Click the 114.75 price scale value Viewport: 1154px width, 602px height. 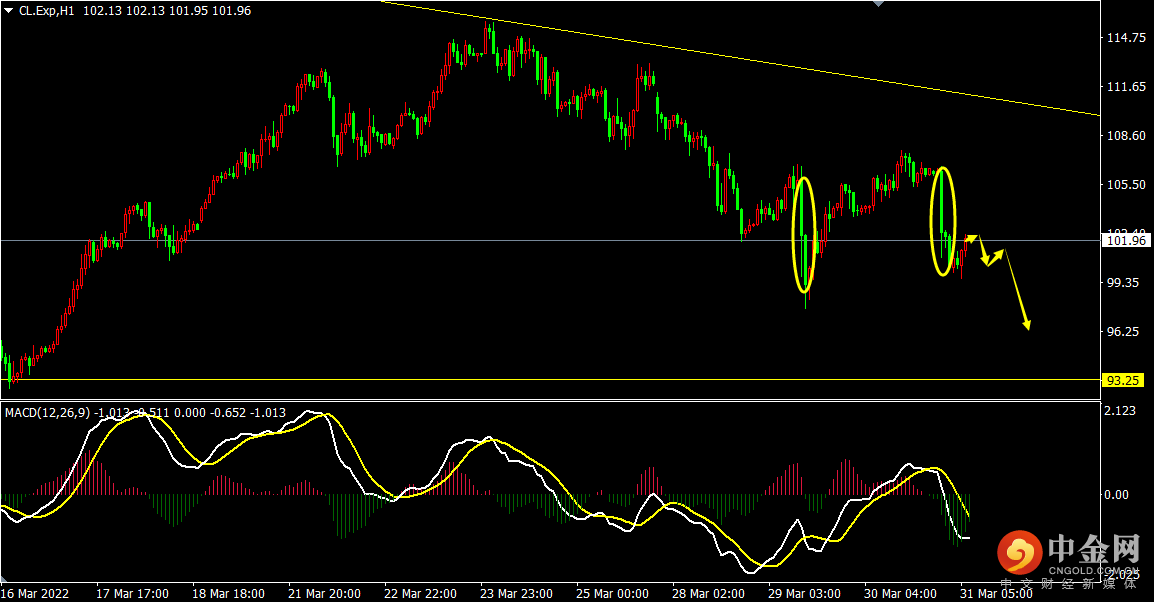1126,38
